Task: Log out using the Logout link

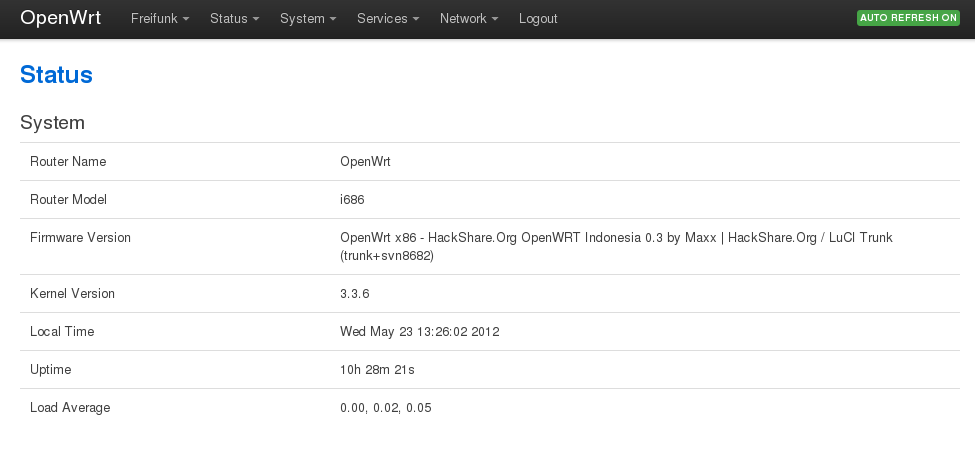Action: (538, 19)
